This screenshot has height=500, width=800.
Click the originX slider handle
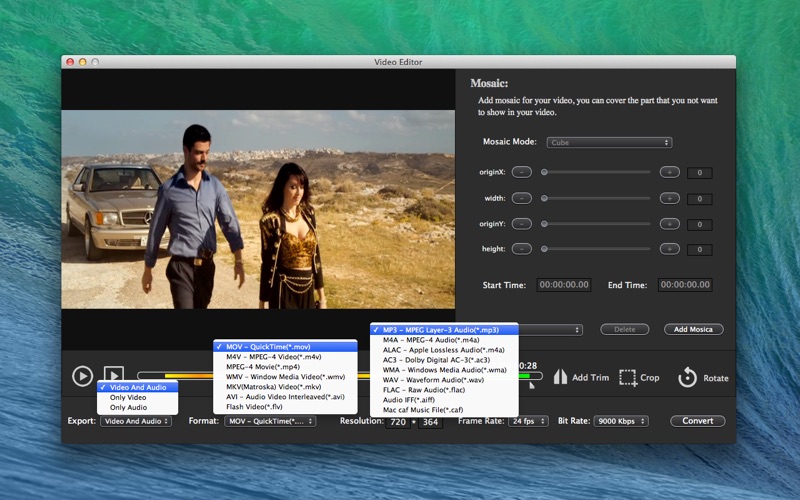544,172
